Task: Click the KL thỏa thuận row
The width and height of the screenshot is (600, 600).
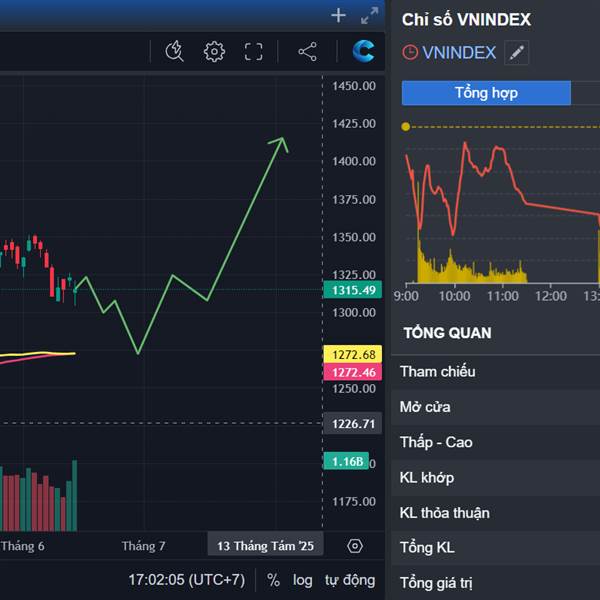Action: [496, 513]
